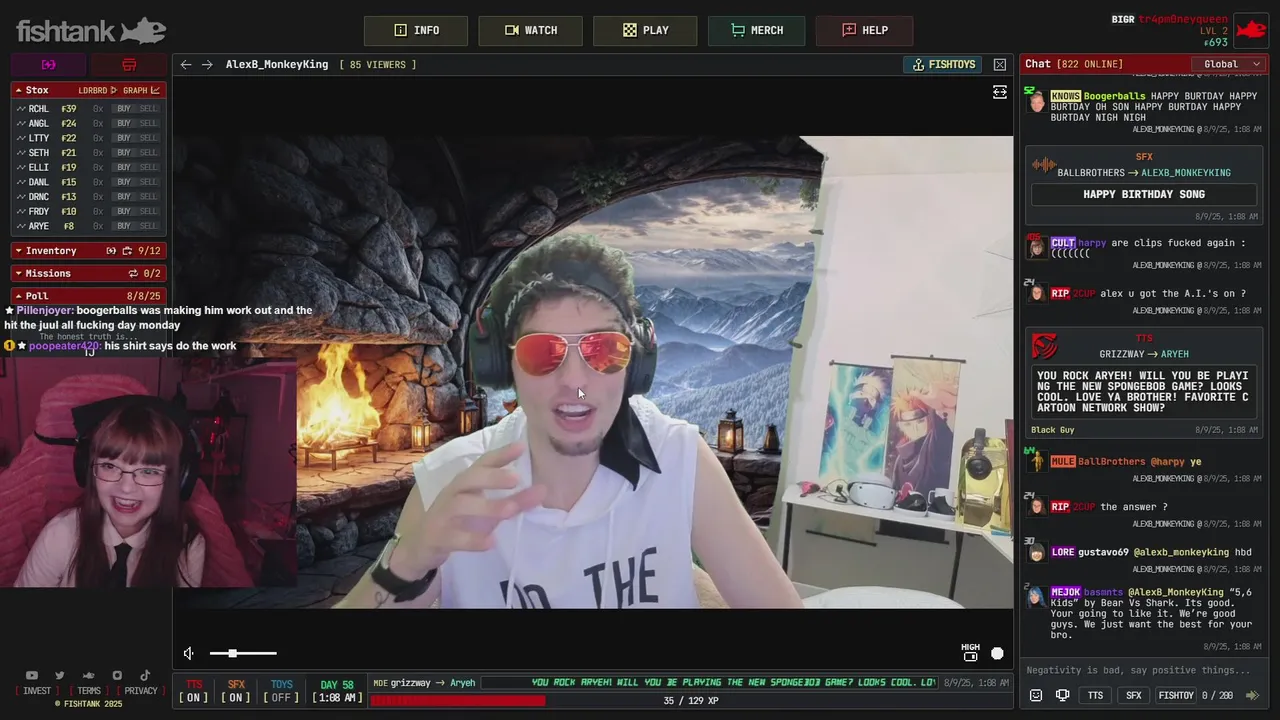Open the purple deposit icon button
The image size is (1280, 720).
click(x=48, y=64)
